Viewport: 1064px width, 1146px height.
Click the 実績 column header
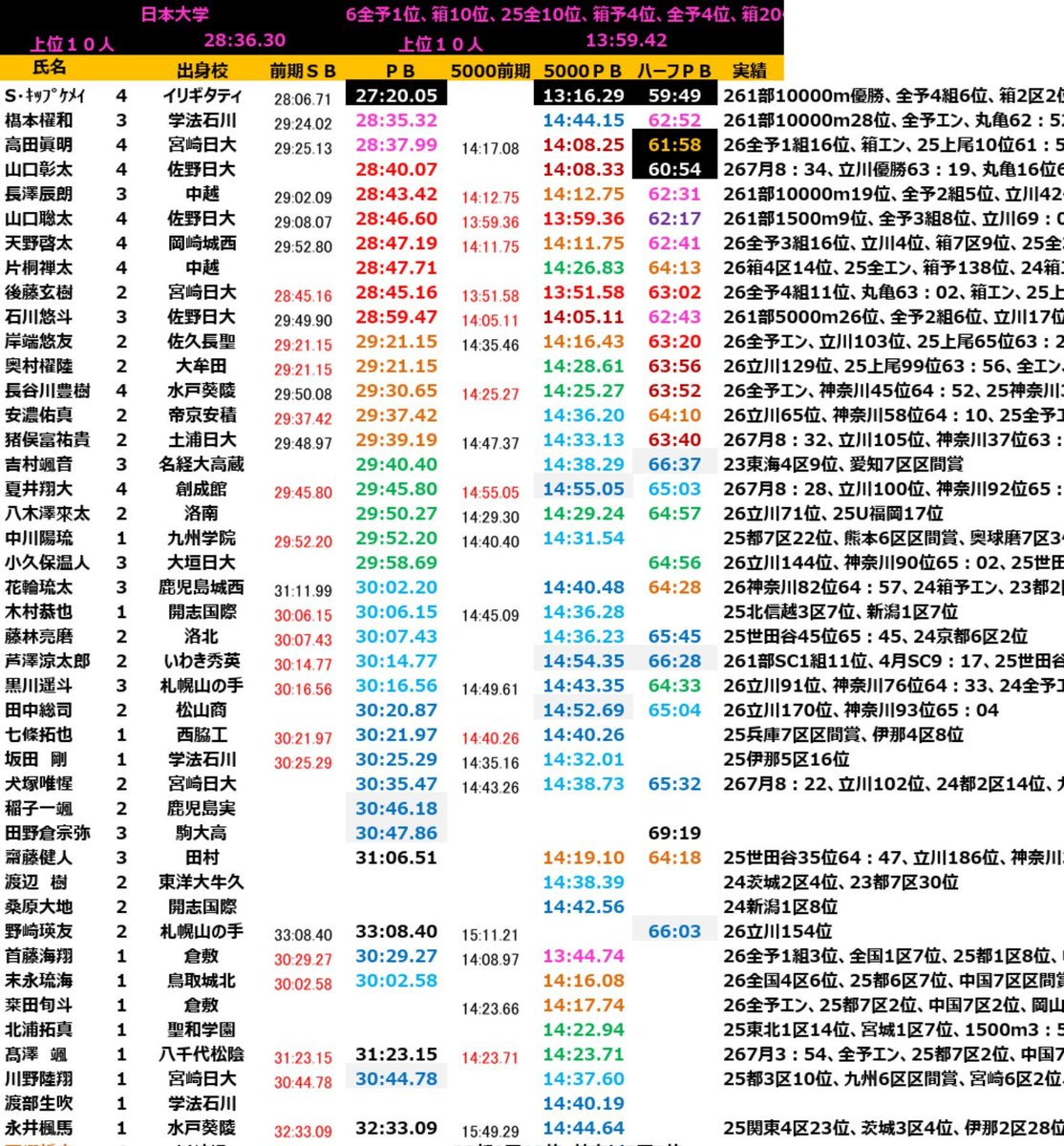click(750, 71)
